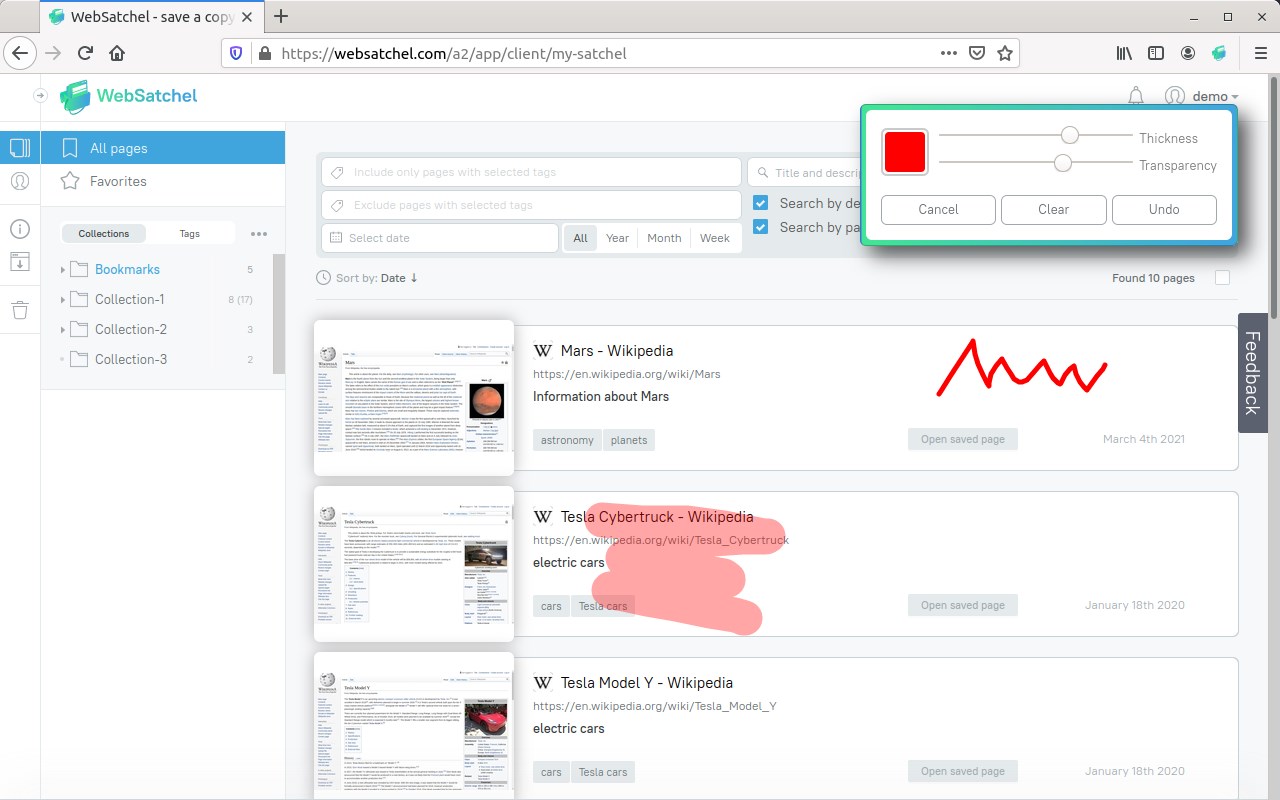Toggle Search by description checkbox
Viewport: 1280px width, 800px height.
[x=761, y=203]
